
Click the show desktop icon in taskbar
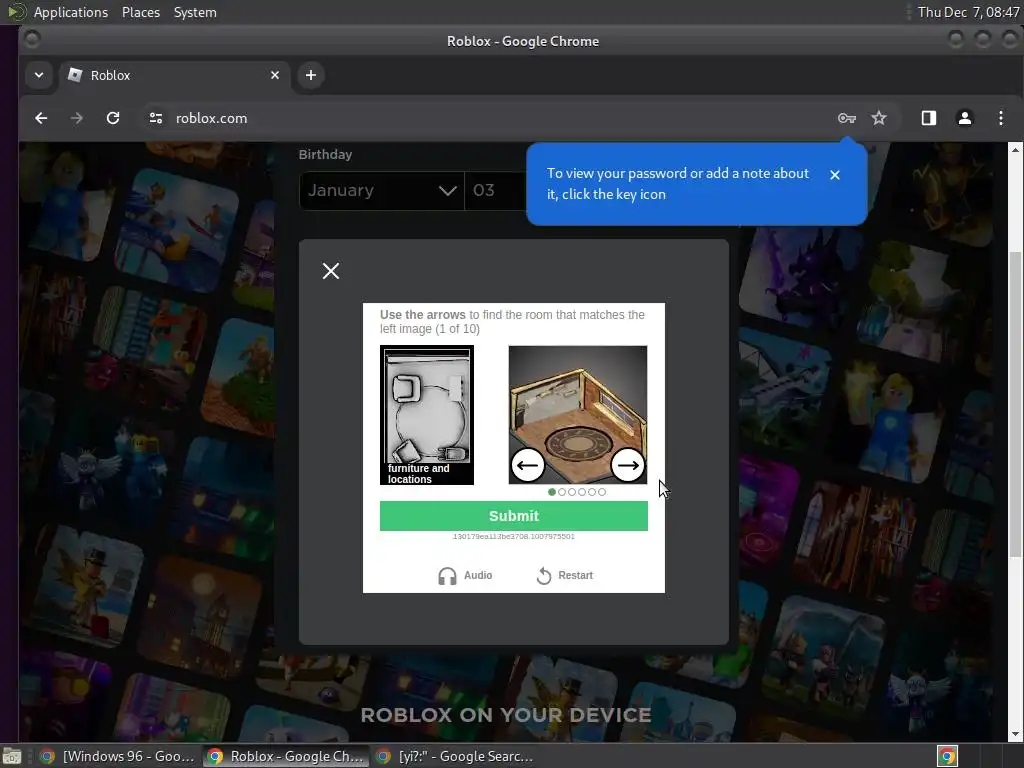12,757
